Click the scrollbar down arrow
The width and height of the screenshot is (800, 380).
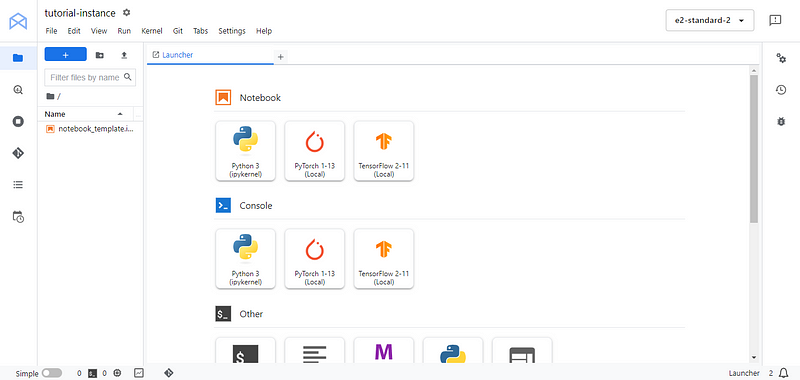(x=754, y=358)
